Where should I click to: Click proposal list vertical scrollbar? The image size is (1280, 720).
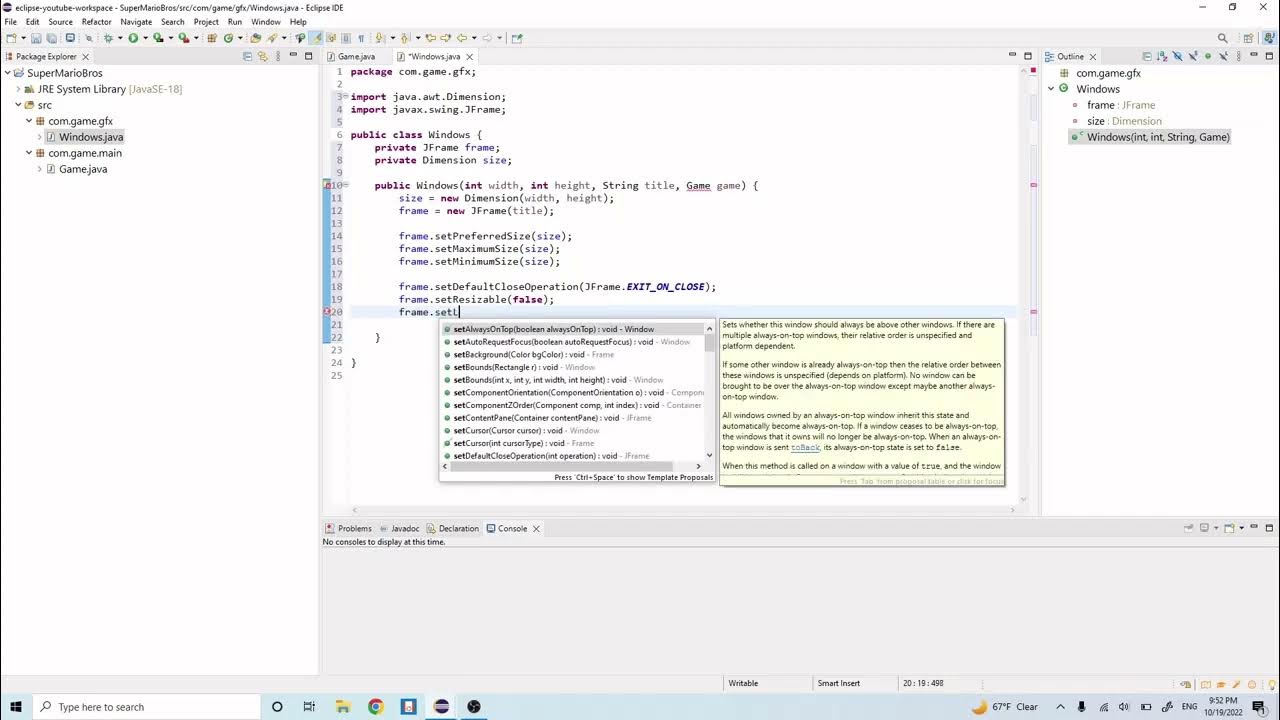tap(710, 343)
